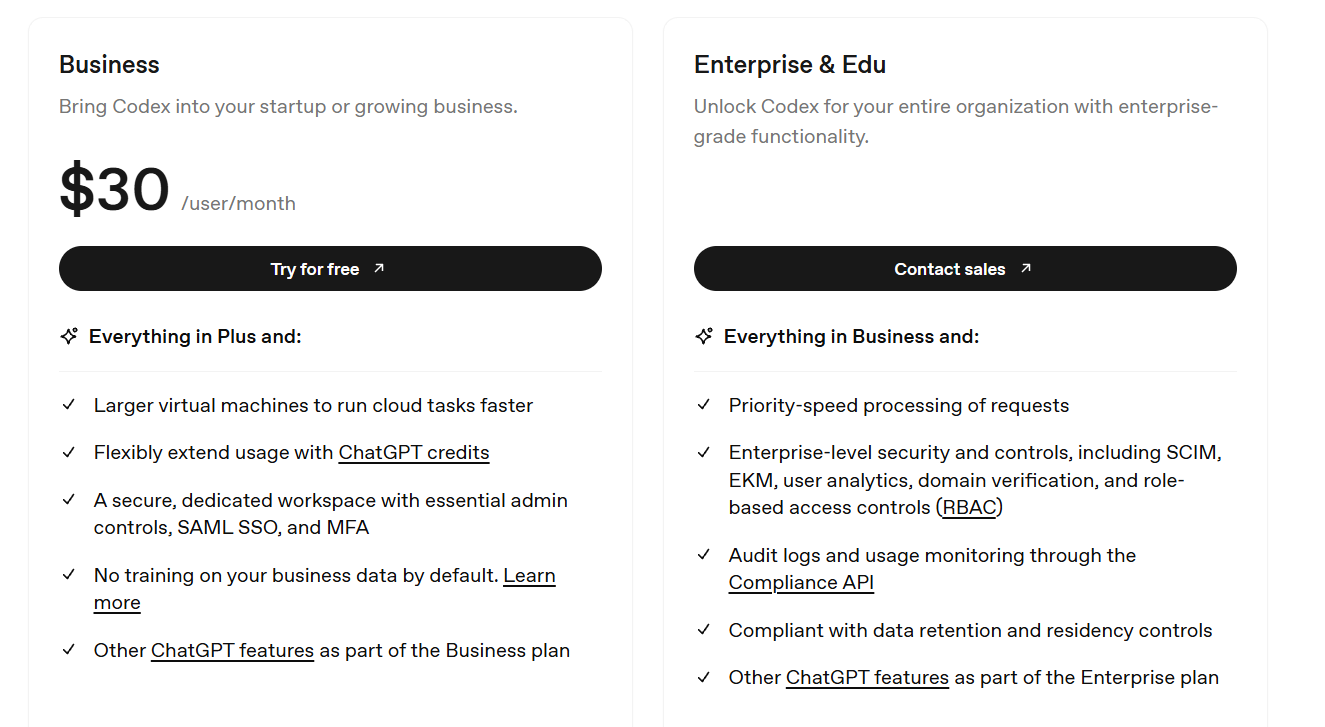
Task: Click checkmark beside No training on data
Action: coord(69,575)
